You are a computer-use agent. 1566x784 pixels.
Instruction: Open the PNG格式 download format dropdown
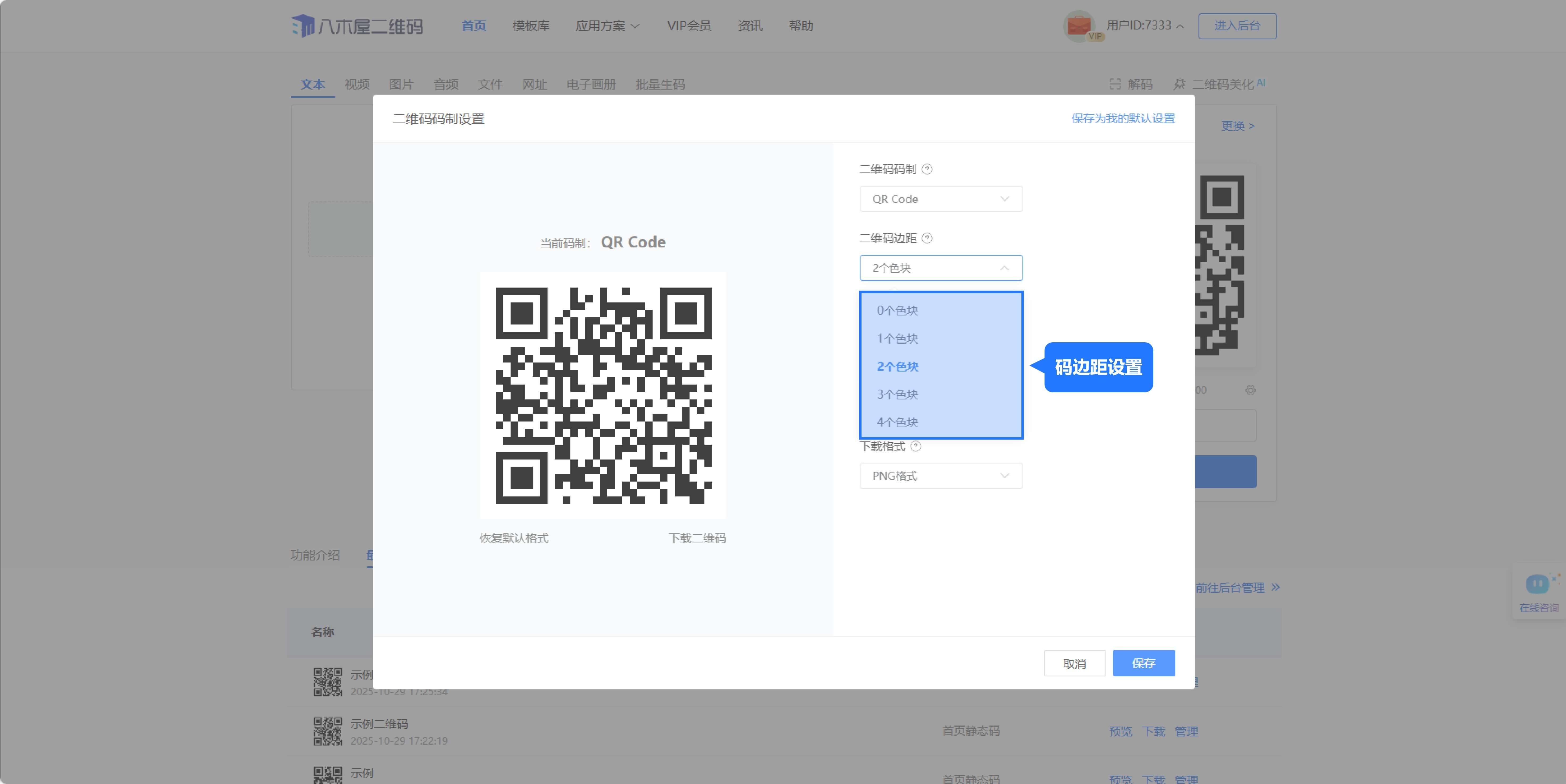941,476
